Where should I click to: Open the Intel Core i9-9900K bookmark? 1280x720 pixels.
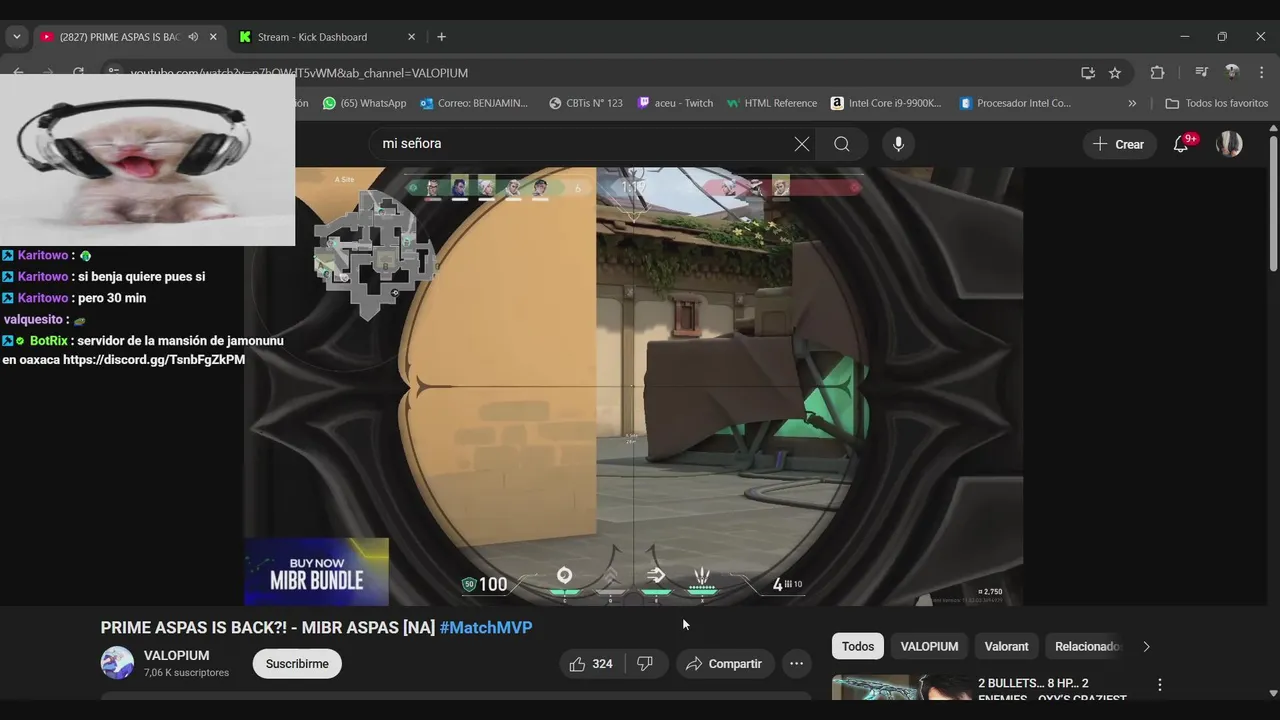tap(886, 103)
